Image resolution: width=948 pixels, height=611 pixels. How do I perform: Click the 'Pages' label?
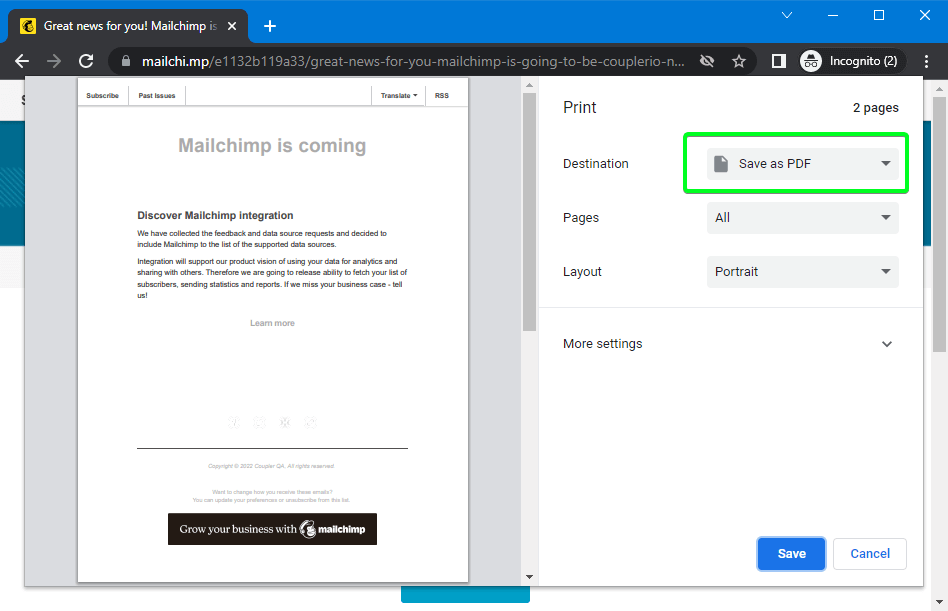pos(580,218)
